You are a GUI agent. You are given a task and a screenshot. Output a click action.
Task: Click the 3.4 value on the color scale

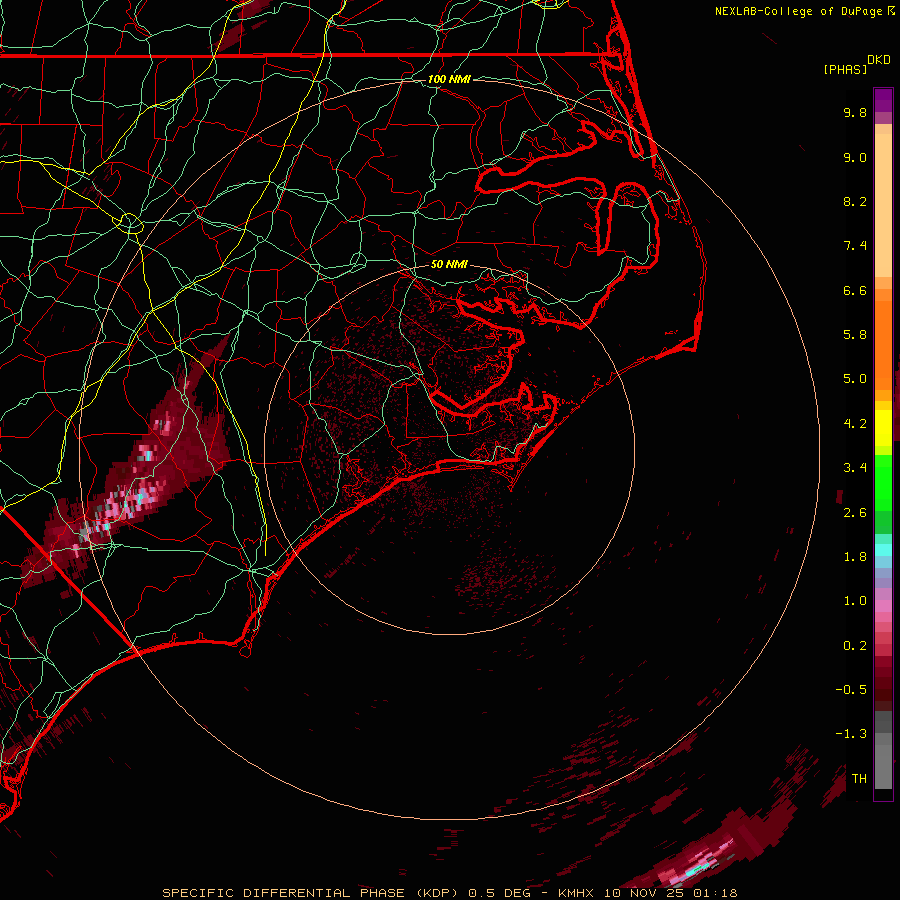click(855, 468)
